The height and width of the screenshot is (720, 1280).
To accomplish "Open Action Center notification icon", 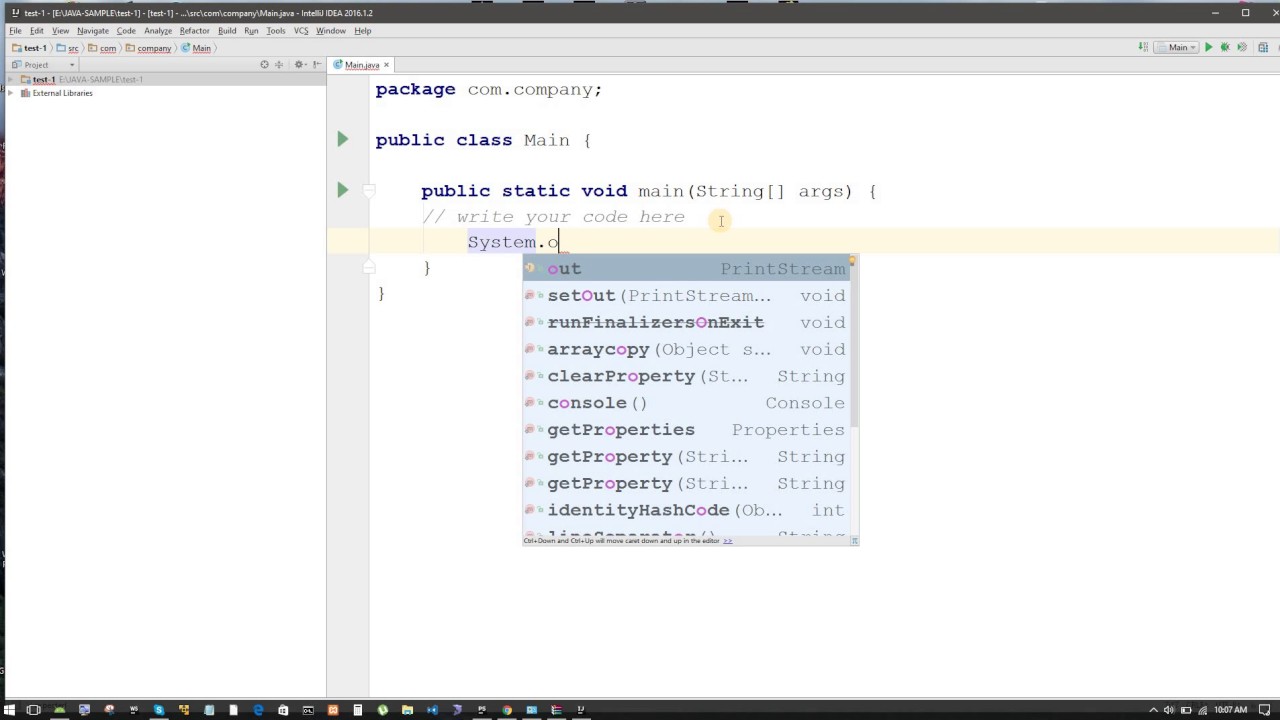I will 1264,710.
